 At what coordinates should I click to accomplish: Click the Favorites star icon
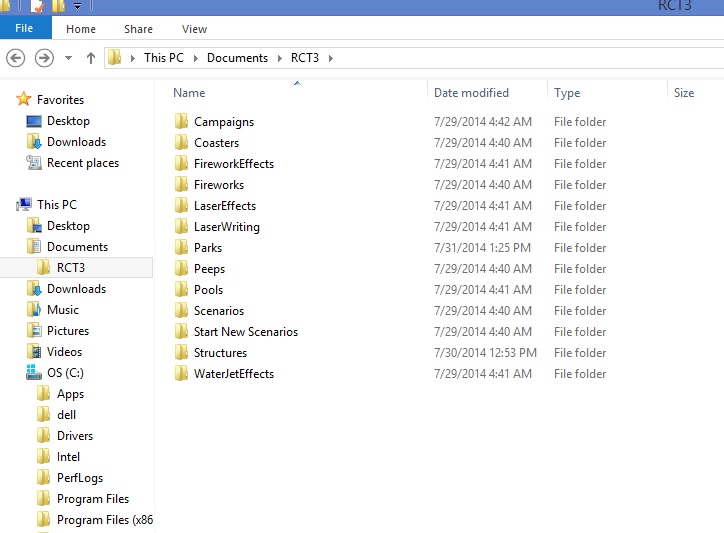pyautogui.click(x=24, y=100)
